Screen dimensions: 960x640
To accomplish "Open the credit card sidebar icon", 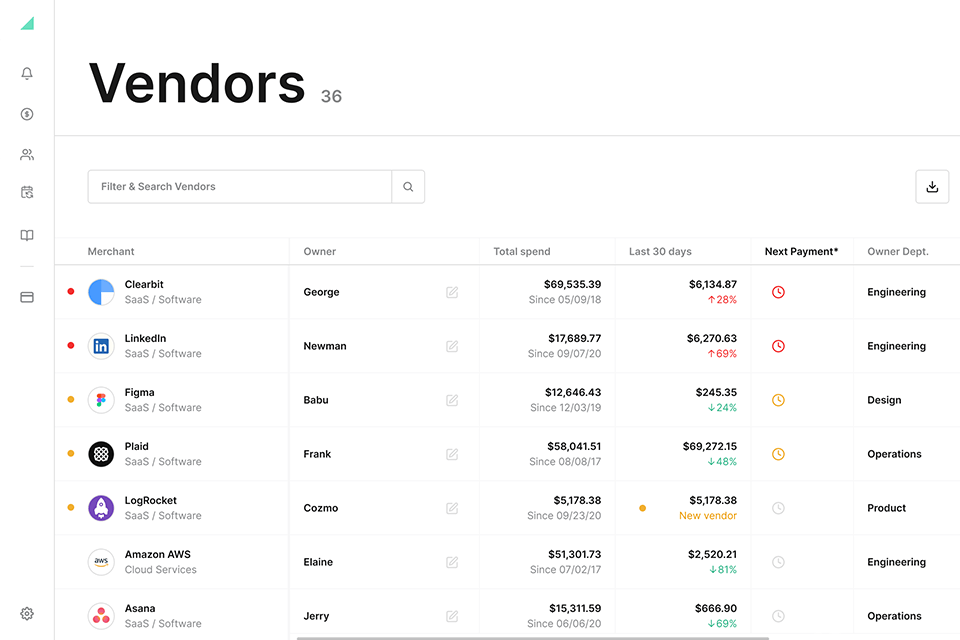I will tap(27, 297).
